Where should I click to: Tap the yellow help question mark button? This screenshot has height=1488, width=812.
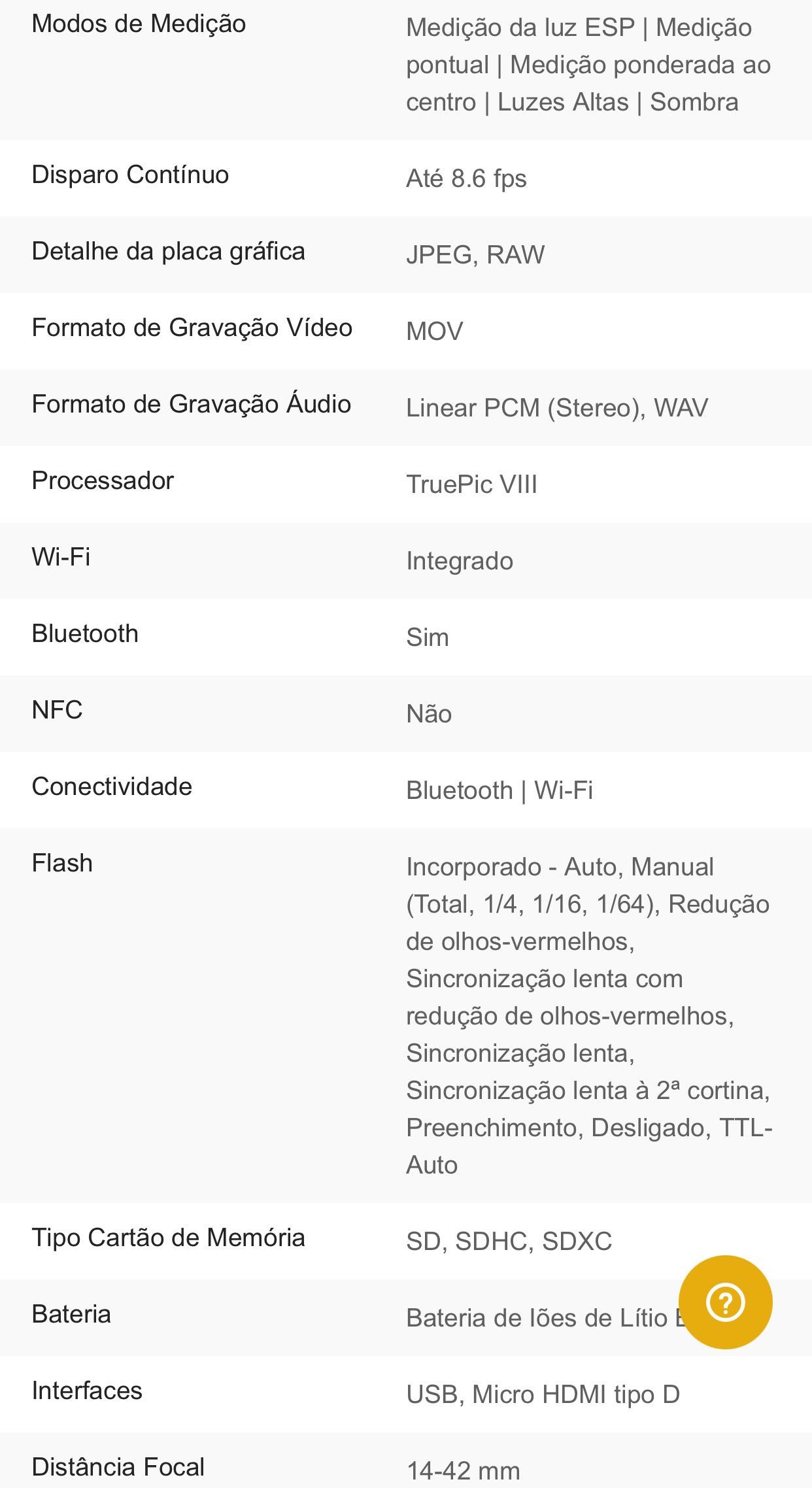[x=726, y=1302]
